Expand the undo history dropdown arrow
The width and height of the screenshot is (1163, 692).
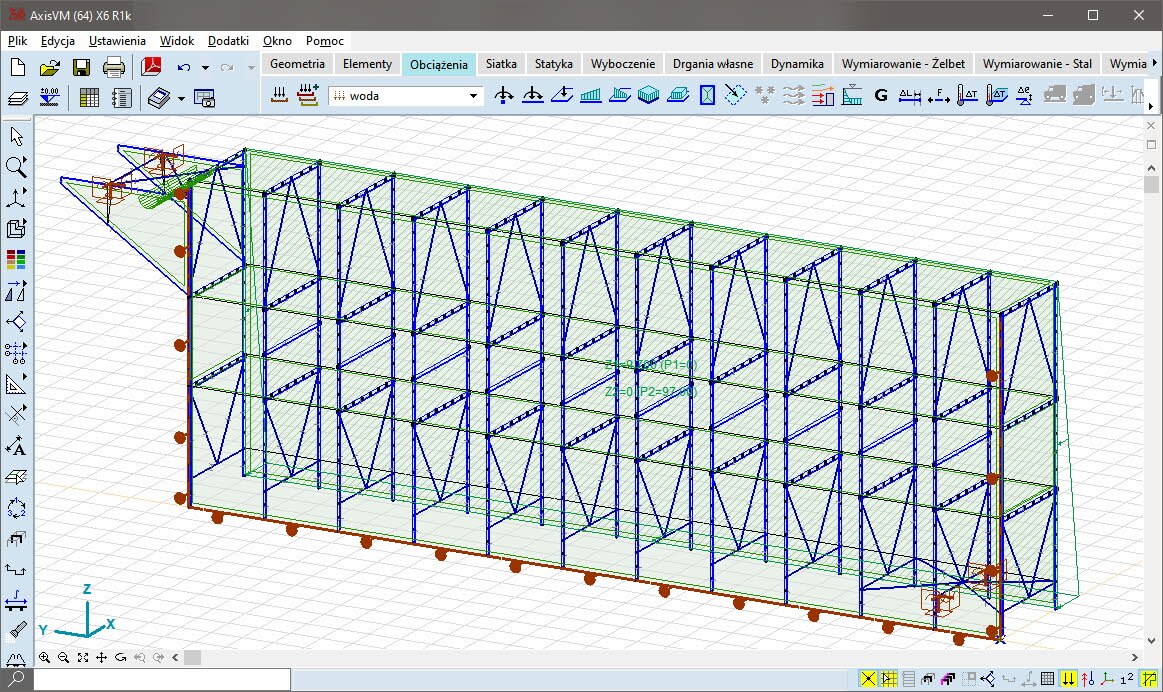(x=205, y=68)
